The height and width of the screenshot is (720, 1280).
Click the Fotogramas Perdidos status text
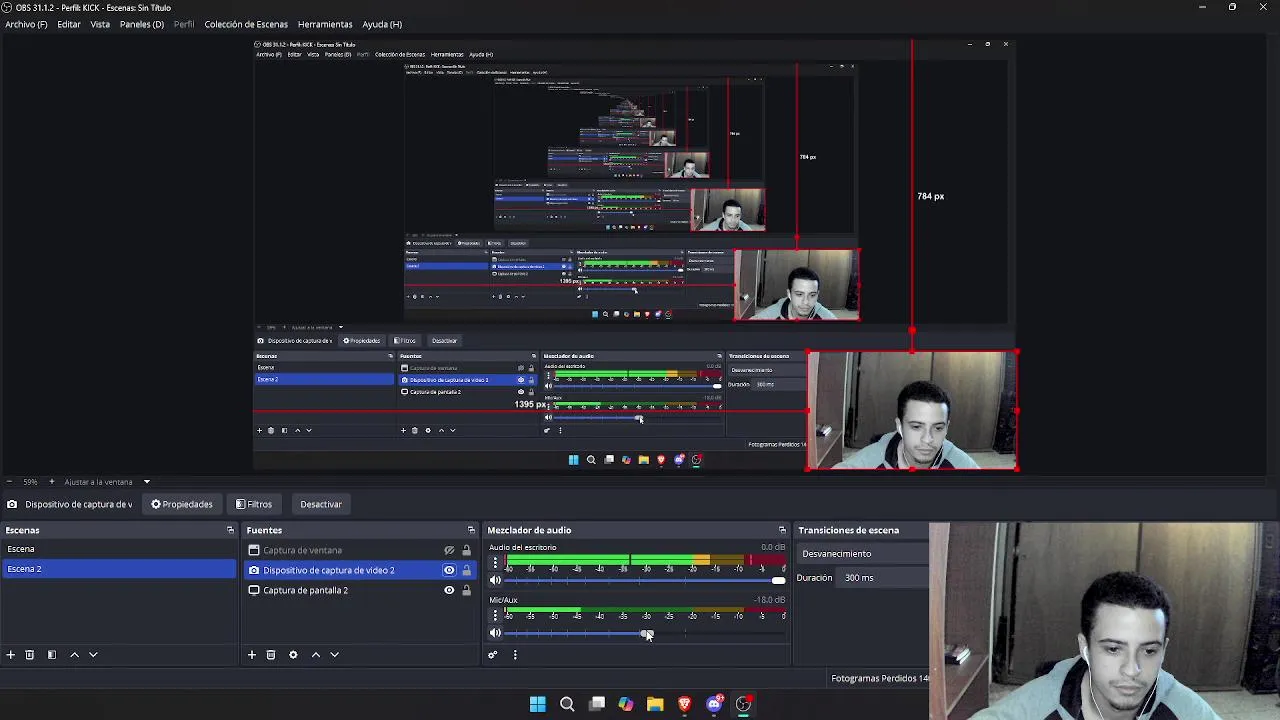[x=880, y=678]
